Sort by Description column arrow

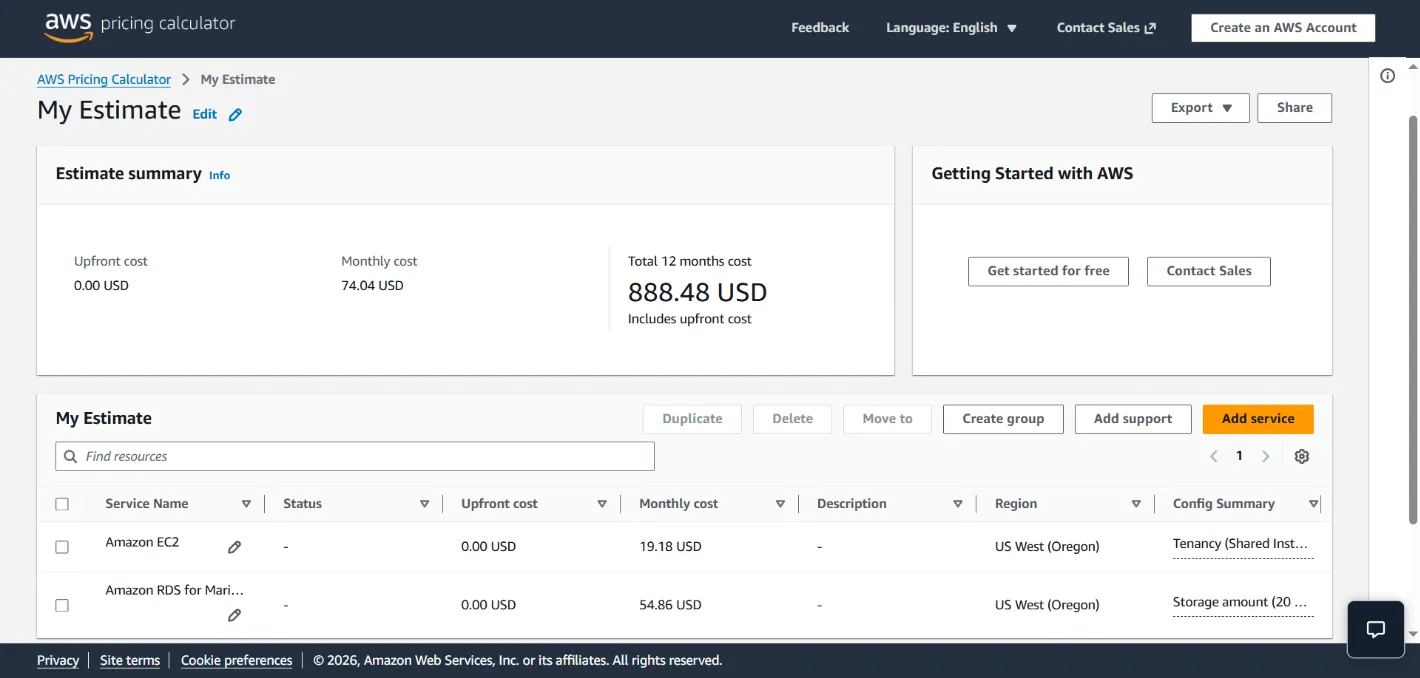point(958,504)
